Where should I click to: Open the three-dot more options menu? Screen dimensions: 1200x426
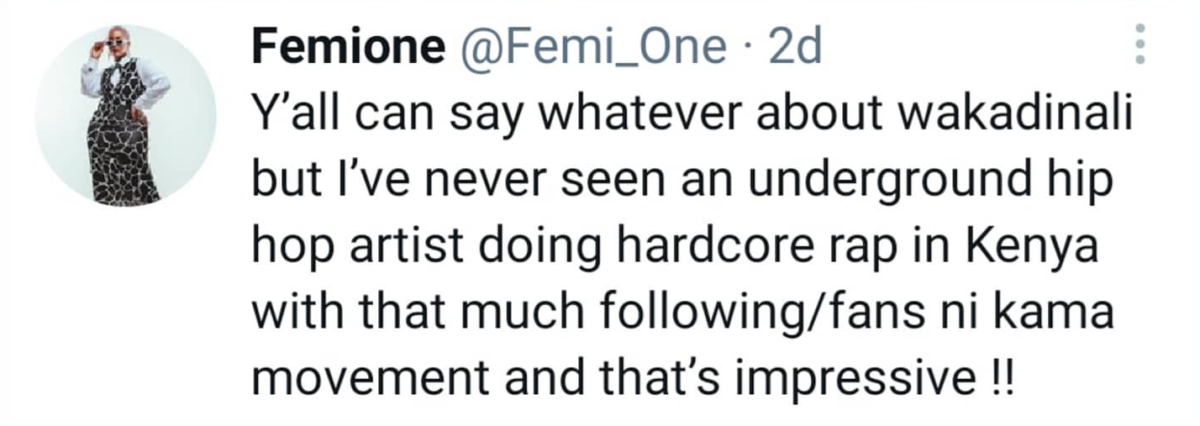click(1137, 45)
